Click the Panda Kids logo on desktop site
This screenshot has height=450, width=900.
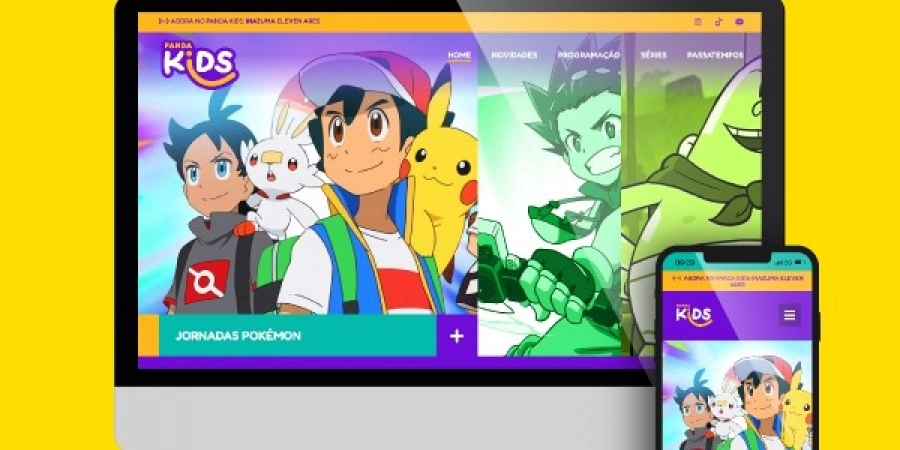tap(199, 64)
